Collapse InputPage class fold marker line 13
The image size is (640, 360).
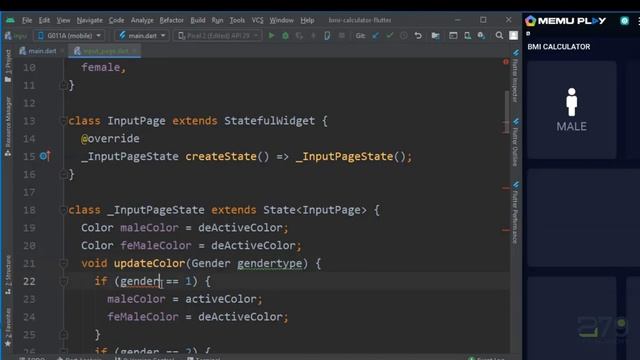tap(63, 121)
